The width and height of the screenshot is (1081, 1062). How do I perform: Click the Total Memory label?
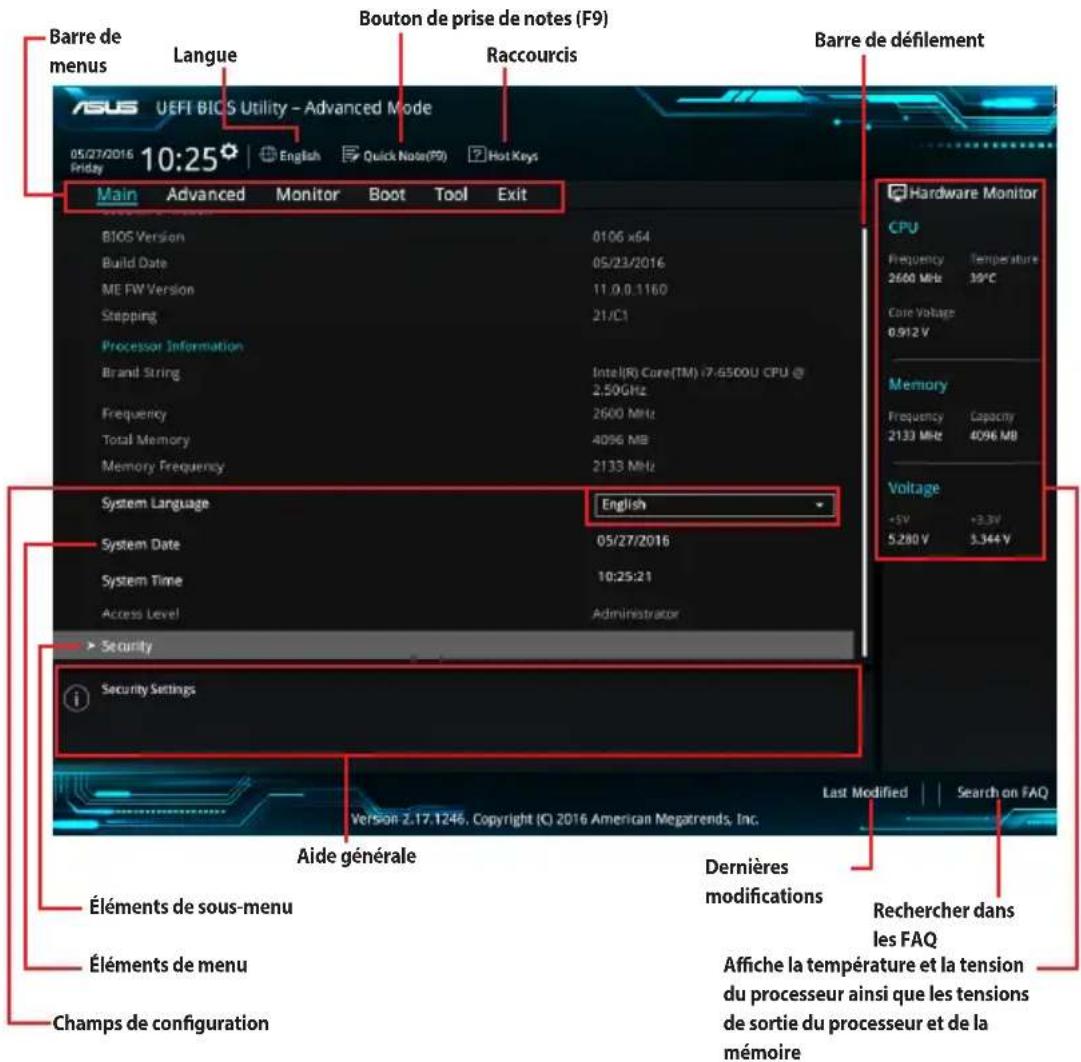click(145, 440)
